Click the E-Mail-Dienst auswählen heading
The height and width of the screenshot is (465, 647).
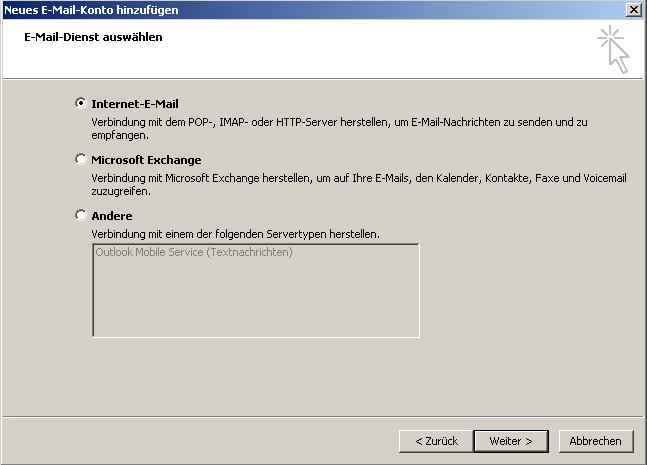(93, 37)
